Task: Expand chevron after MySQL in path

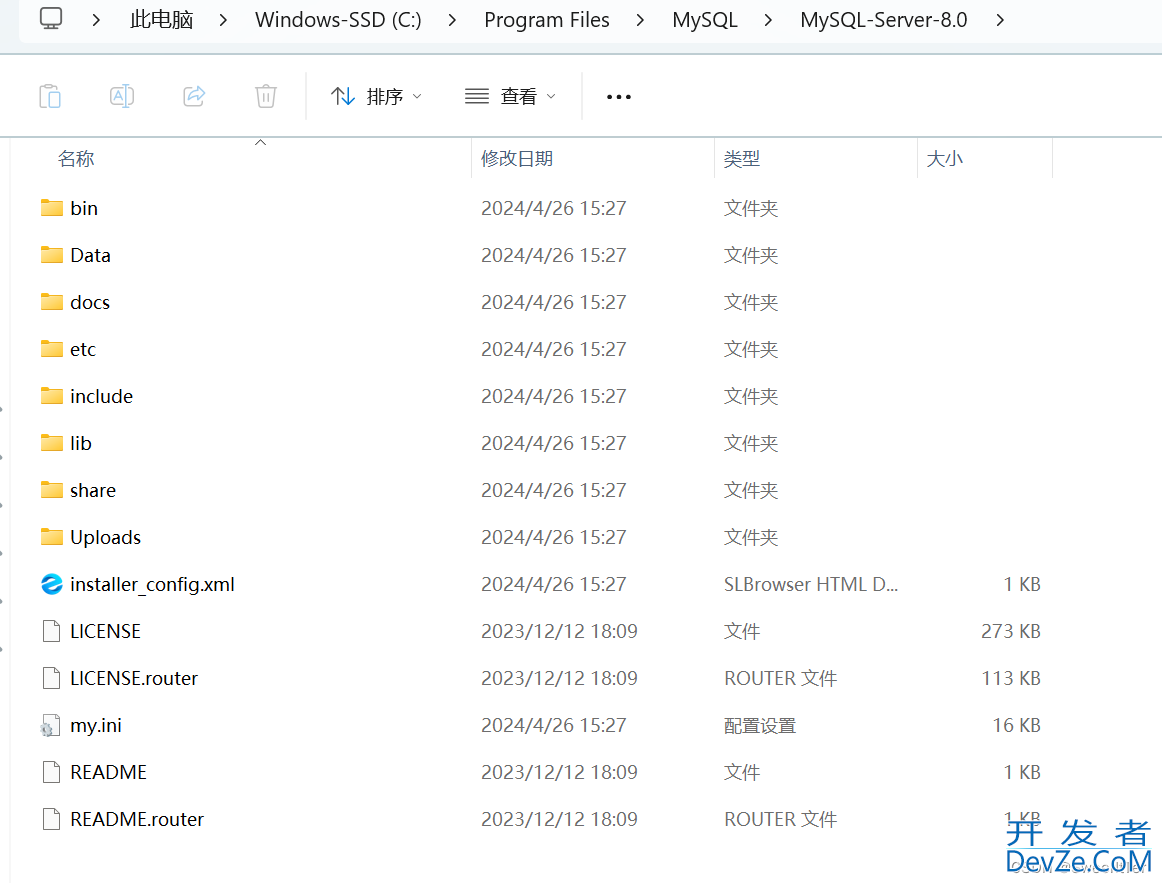Action: tap(768, 20)
